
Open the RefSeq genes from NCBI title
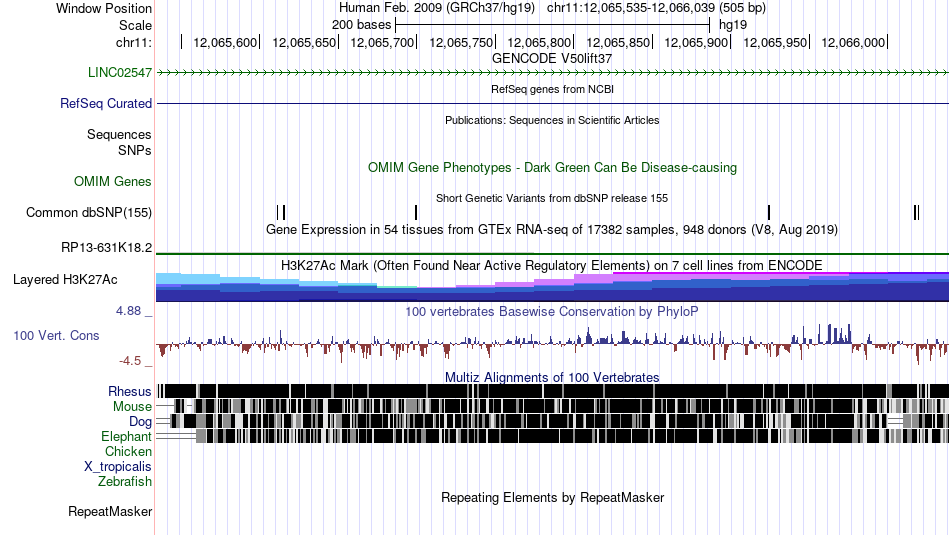click(x=552, y=89)
